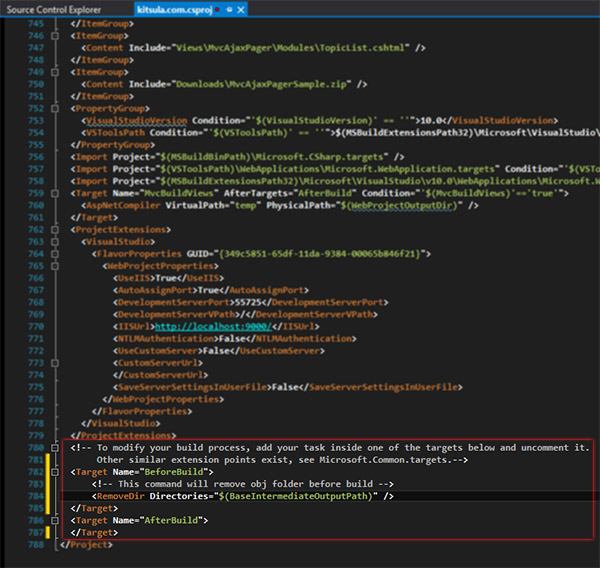
Task: Click MvcAjaxPagerSample.zip include path on line 750
Action: click(263, 84)
